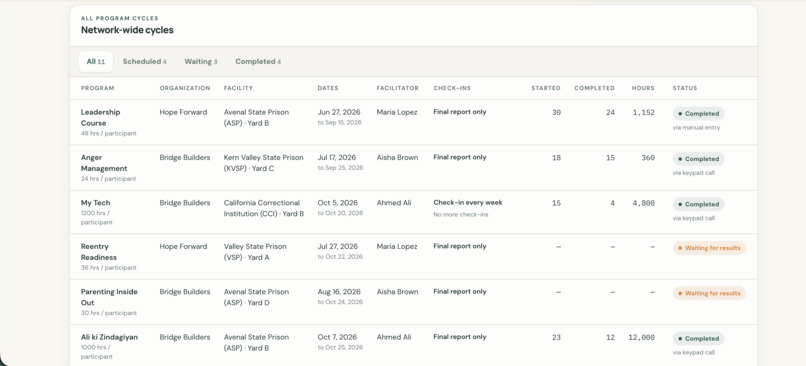This screenshot has height=366, width=806.
Task: Click Avenal State Prison Yard B for Leadership Course
Action: tap(256, 118)
